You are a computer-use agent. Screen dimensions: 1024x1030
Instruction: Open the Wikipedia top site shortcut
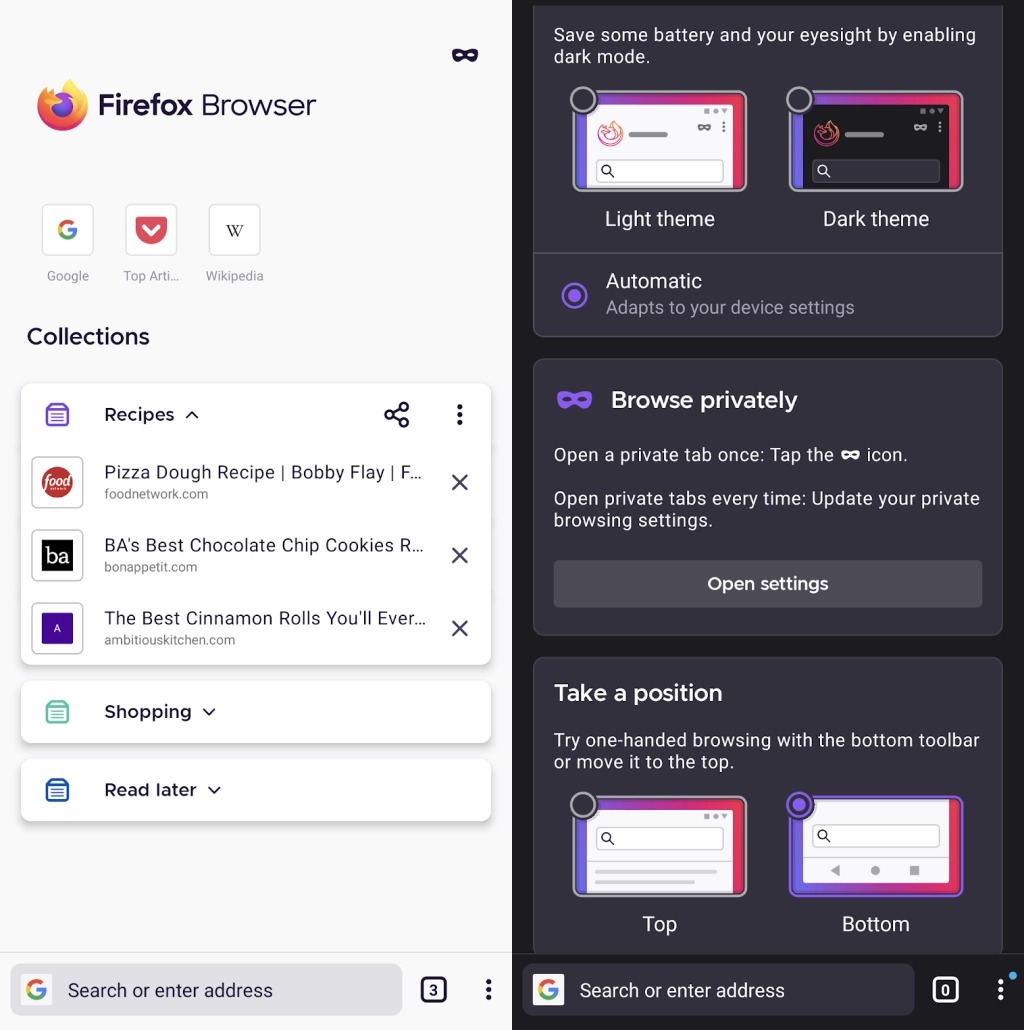[x=234, y=230]
